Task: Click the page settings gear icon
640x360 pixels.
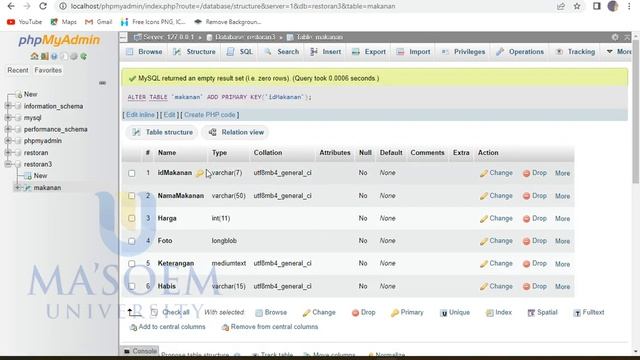Action: [615, 37]
